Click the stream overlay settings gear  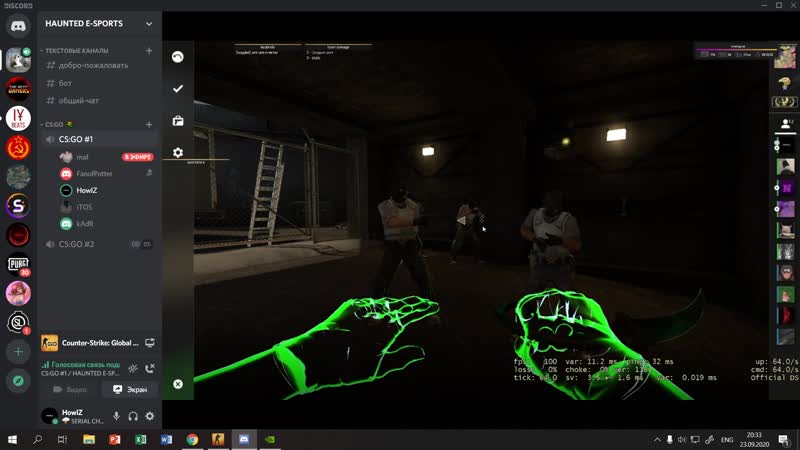pos(178,153)
